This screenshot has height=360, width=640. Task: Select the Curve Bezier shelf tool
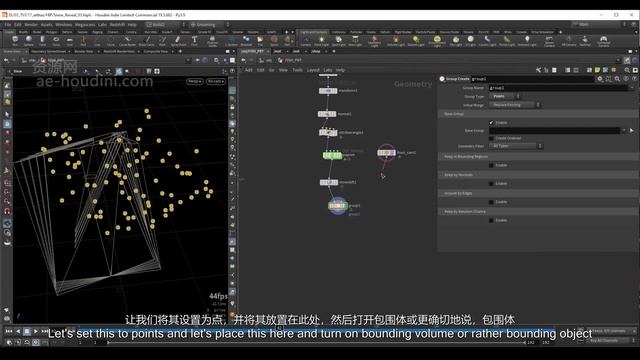click(x=127, y=40)
